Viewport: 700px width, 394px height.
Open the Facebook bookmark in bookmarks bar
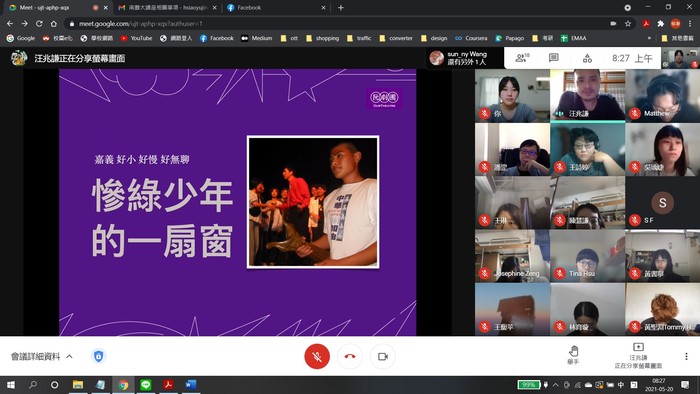pyautogui.click(x=217, y=38)
